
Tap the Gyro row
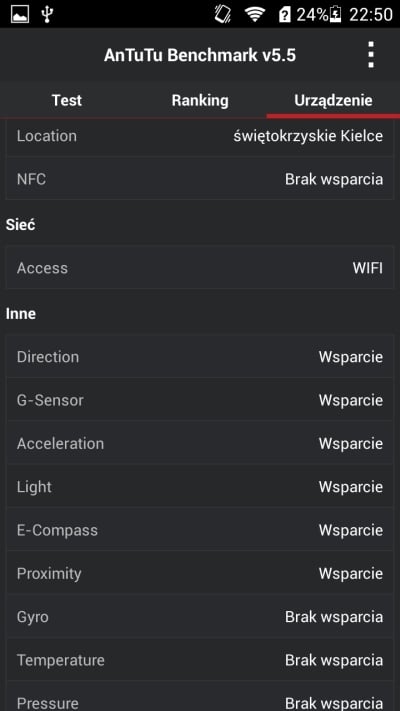pos(200,617)
